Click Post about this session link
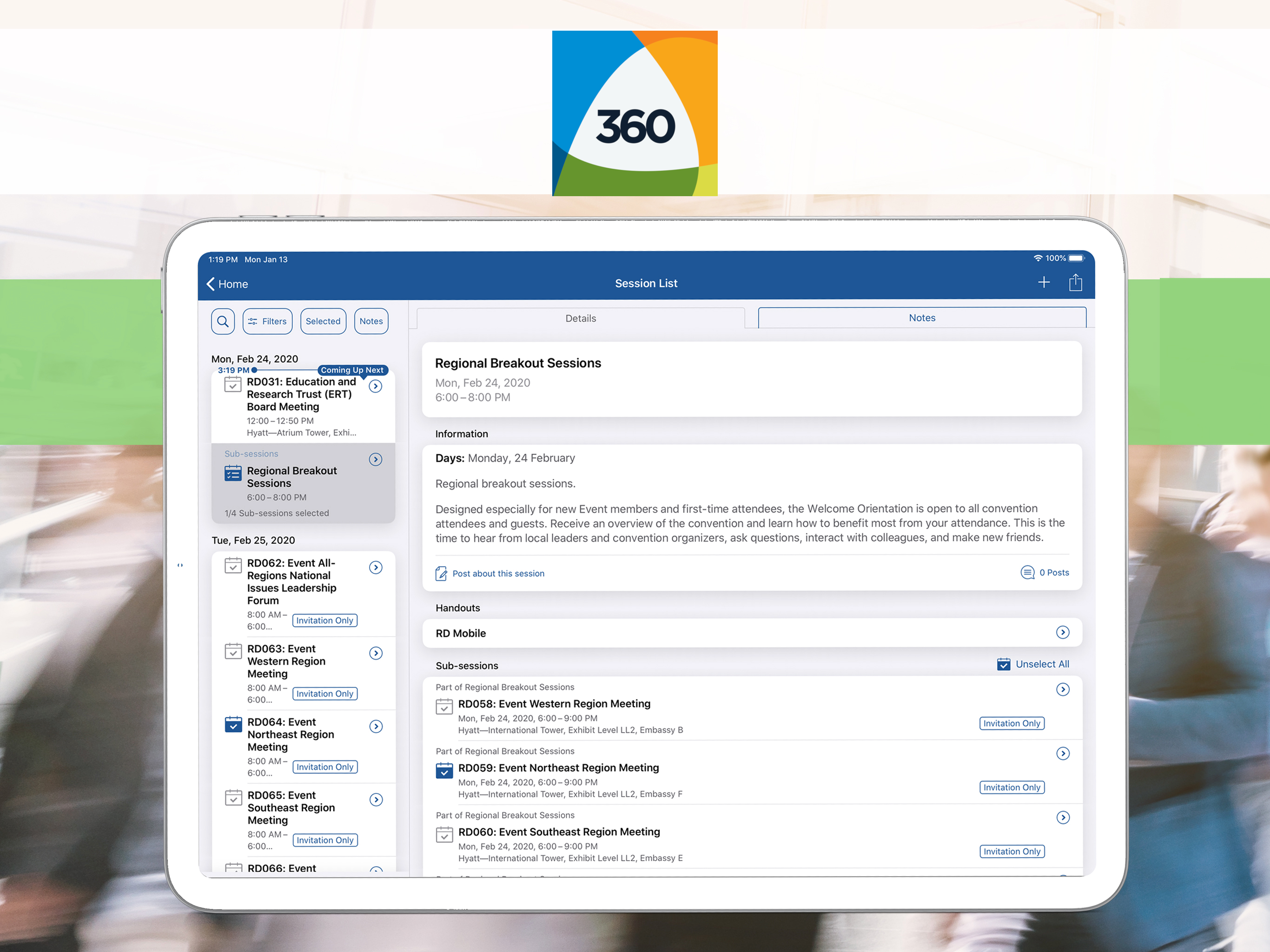The height and width of the screenshot is (952, 1270). (498, 574)
